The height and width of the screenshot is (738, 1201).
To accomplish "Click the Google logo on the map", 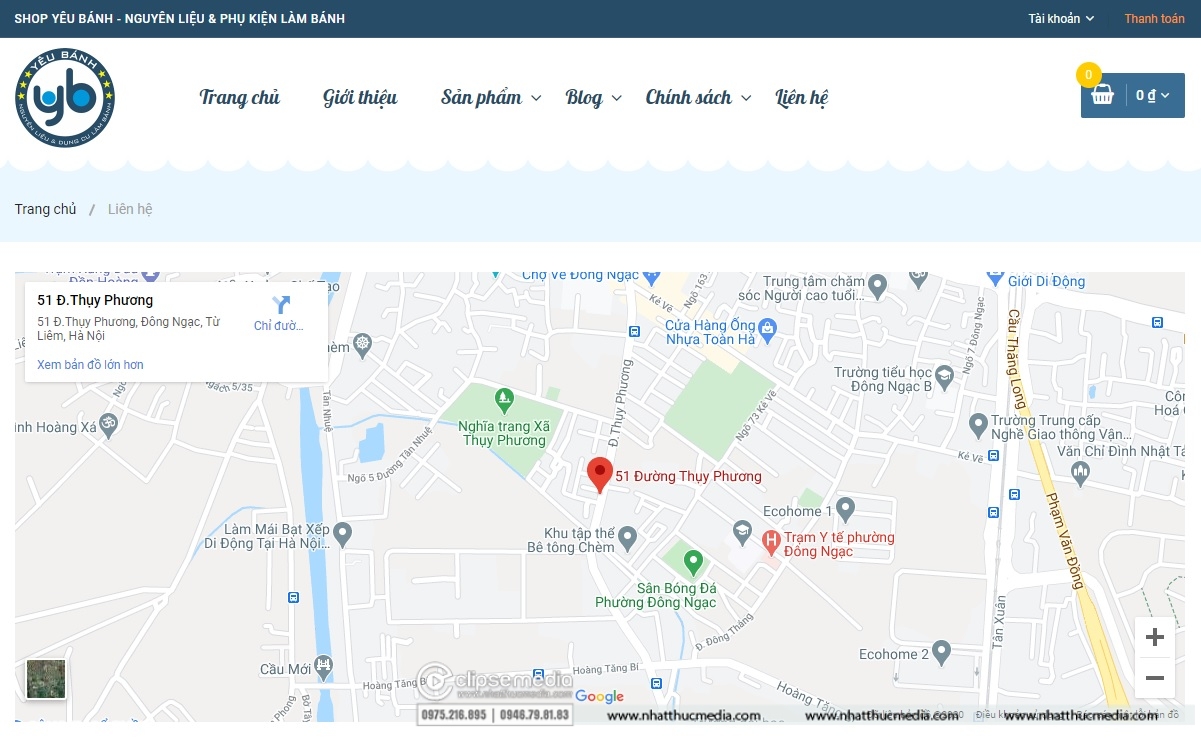I will pos(600,697).
